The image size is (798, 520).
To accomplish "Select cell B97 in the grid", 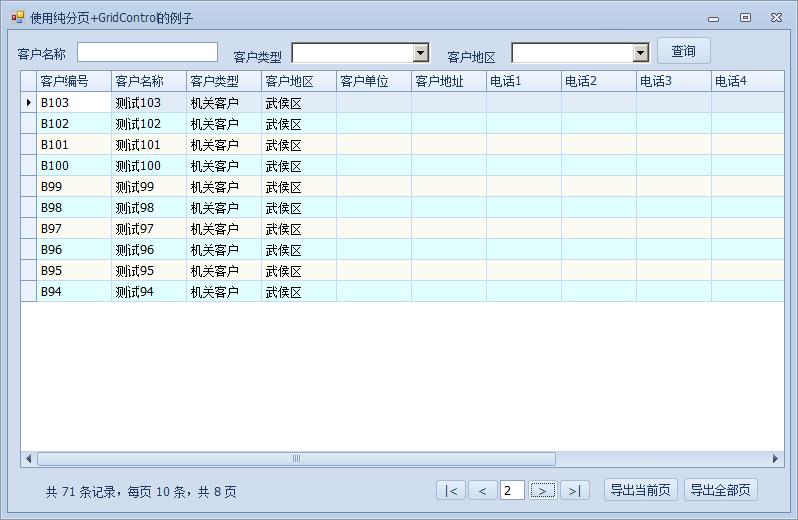I will pyautogui.click(x=74, y=229).
